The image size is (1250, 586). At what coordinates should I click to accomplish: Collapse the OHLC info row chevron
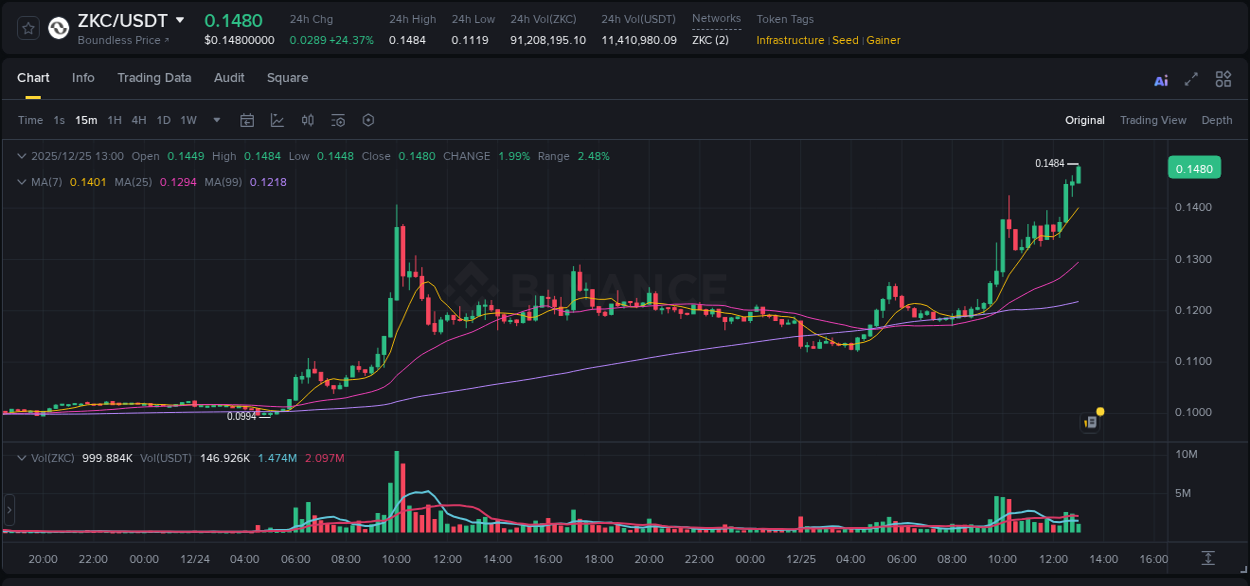click(x=20, y=156)
